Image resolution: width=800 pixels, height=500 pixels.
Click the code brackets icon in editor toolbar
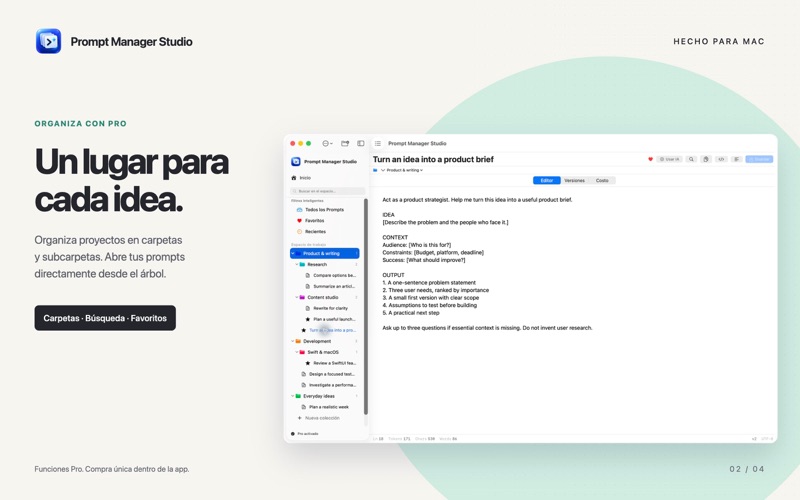pyautogui.click(x=721, y=159)
